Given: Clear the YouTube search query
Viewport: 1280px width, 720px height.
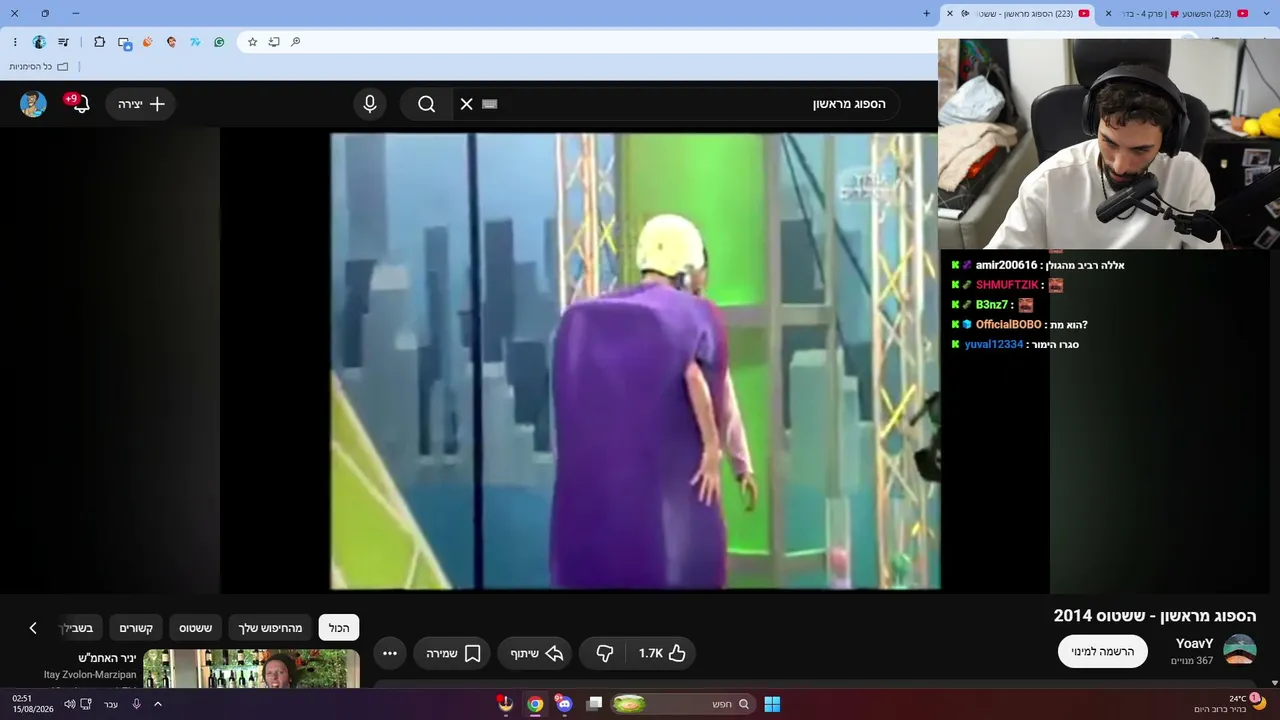Looking at the screenshot, I should (x=466, y=104).
